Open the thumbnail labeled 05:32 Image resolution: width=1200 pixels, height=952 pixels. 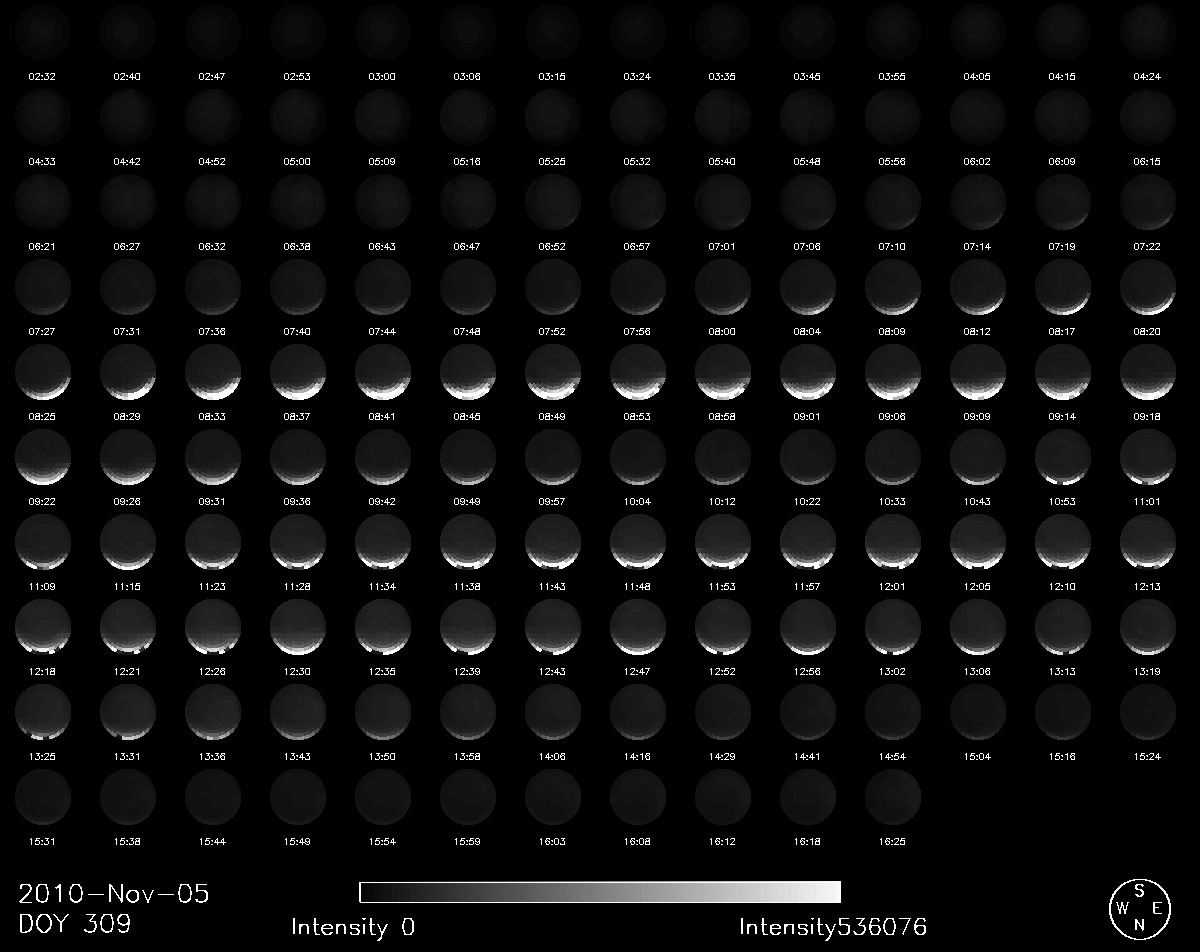tap(638, 116)
